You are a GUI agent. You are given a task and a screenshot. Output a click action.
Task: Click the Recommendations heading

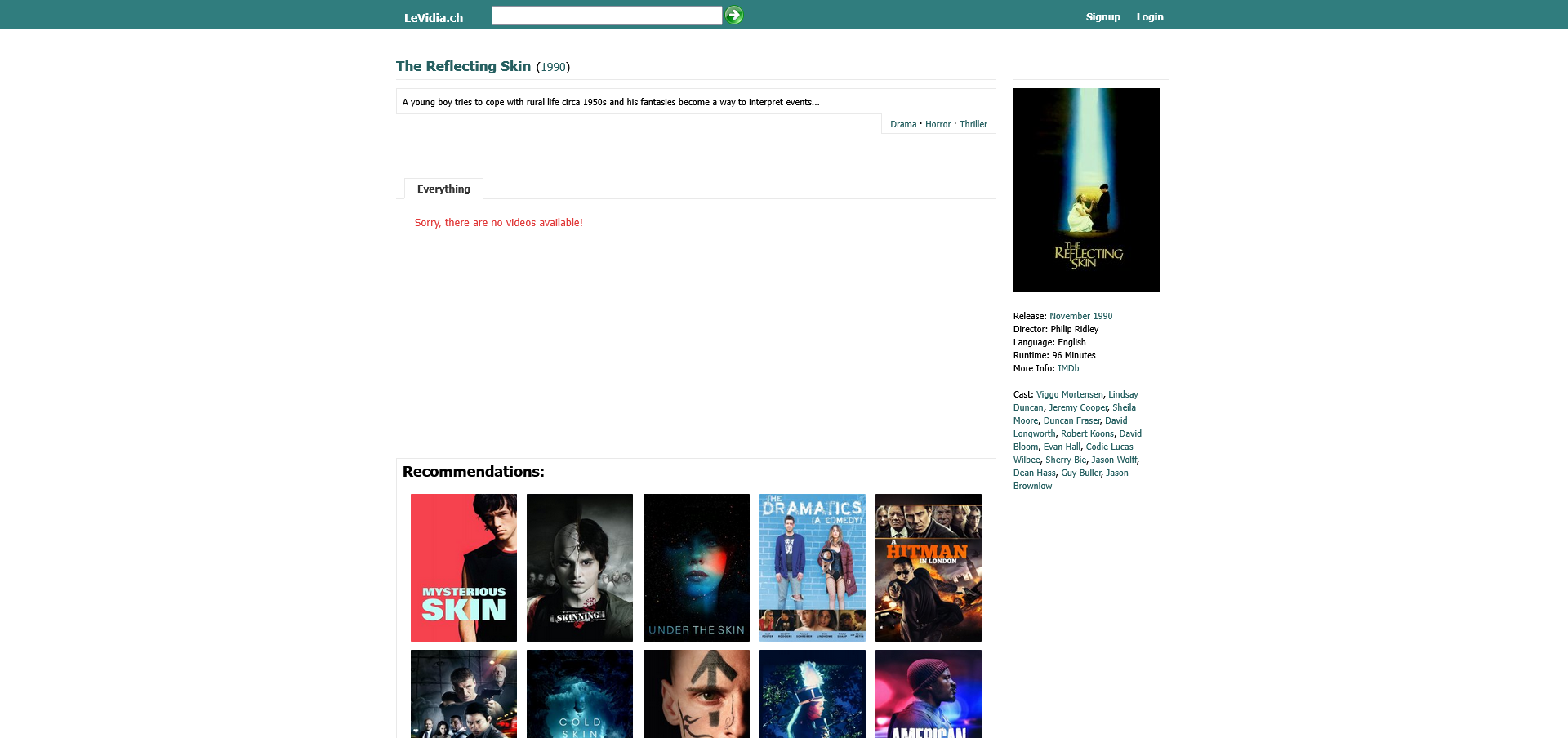474,472
